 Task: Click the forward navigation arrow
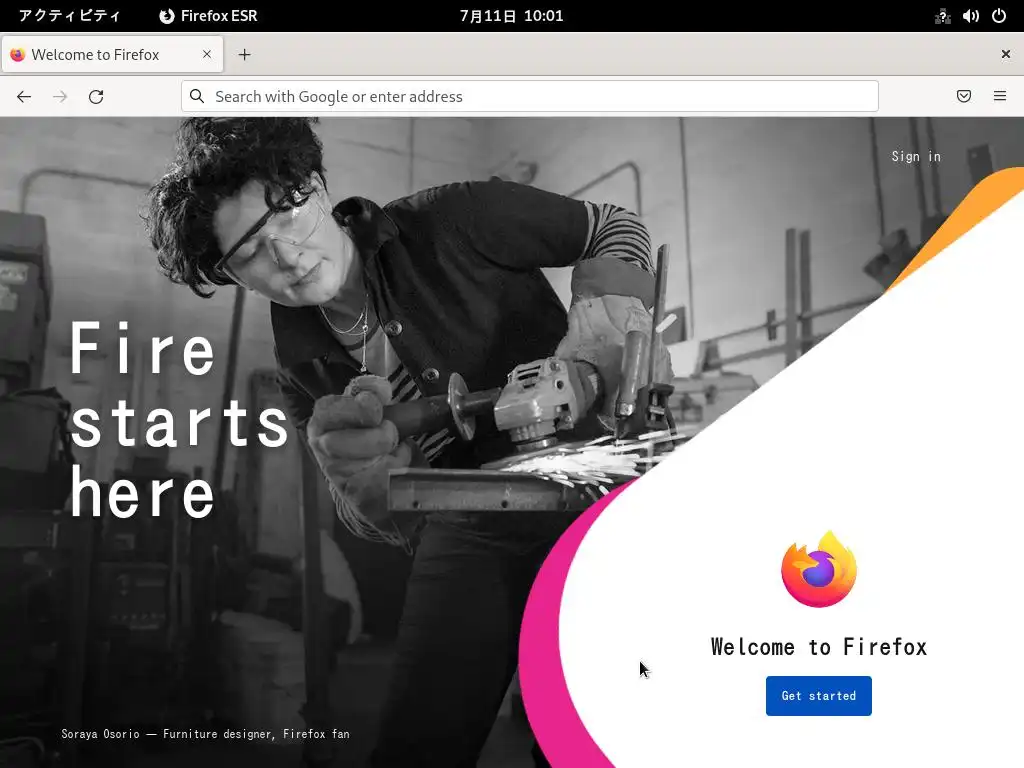click(60, 97)
